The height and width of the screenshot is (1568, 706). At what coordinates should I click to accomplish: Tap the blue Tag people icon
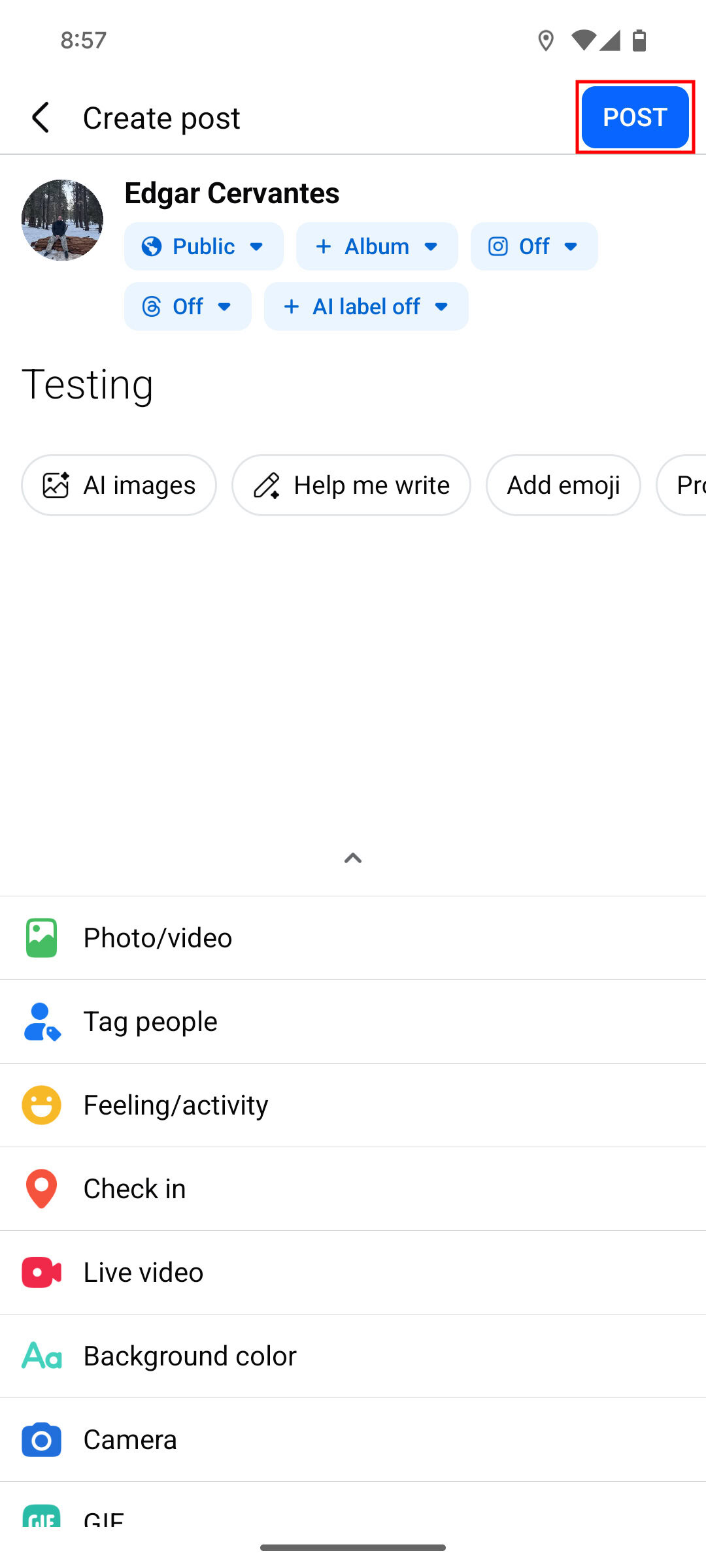[41, 1021]
